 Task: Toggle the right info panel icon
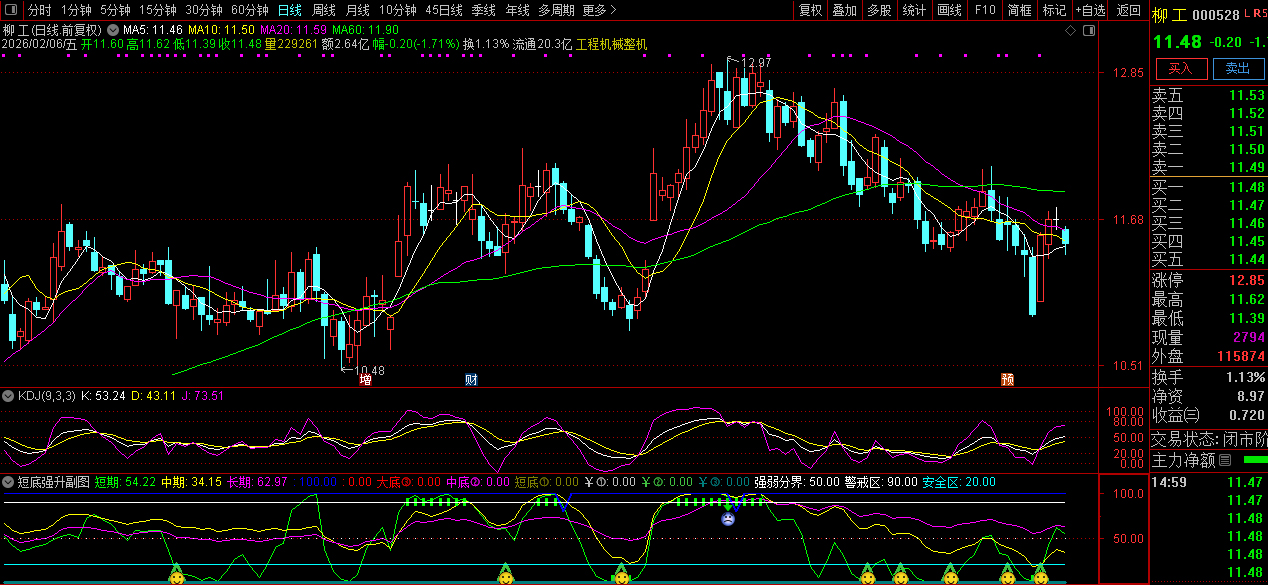[x=1087, y=31]
